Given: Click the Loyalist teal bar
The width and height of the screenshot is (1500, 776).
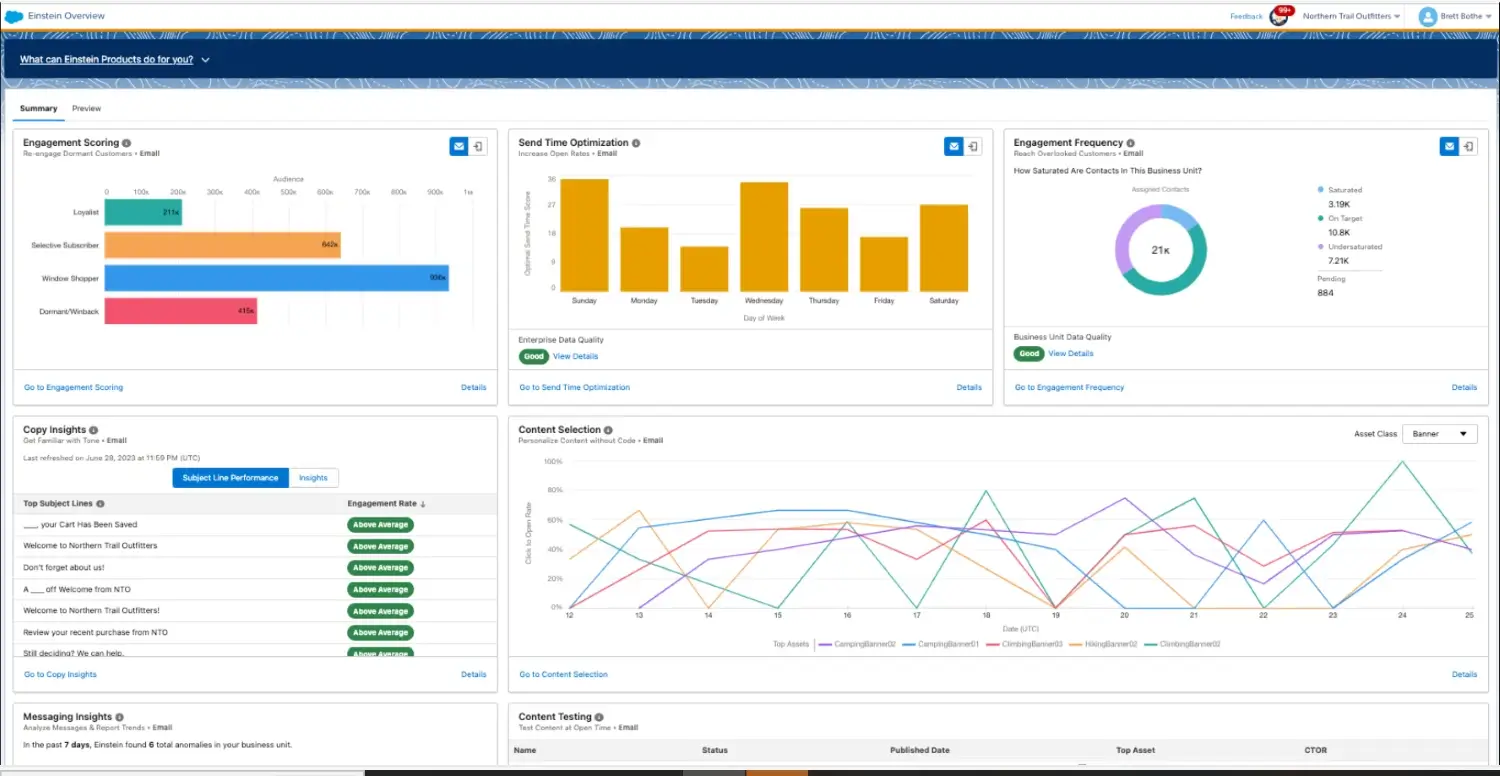Looking at the screenshot, I should point(143,212).
